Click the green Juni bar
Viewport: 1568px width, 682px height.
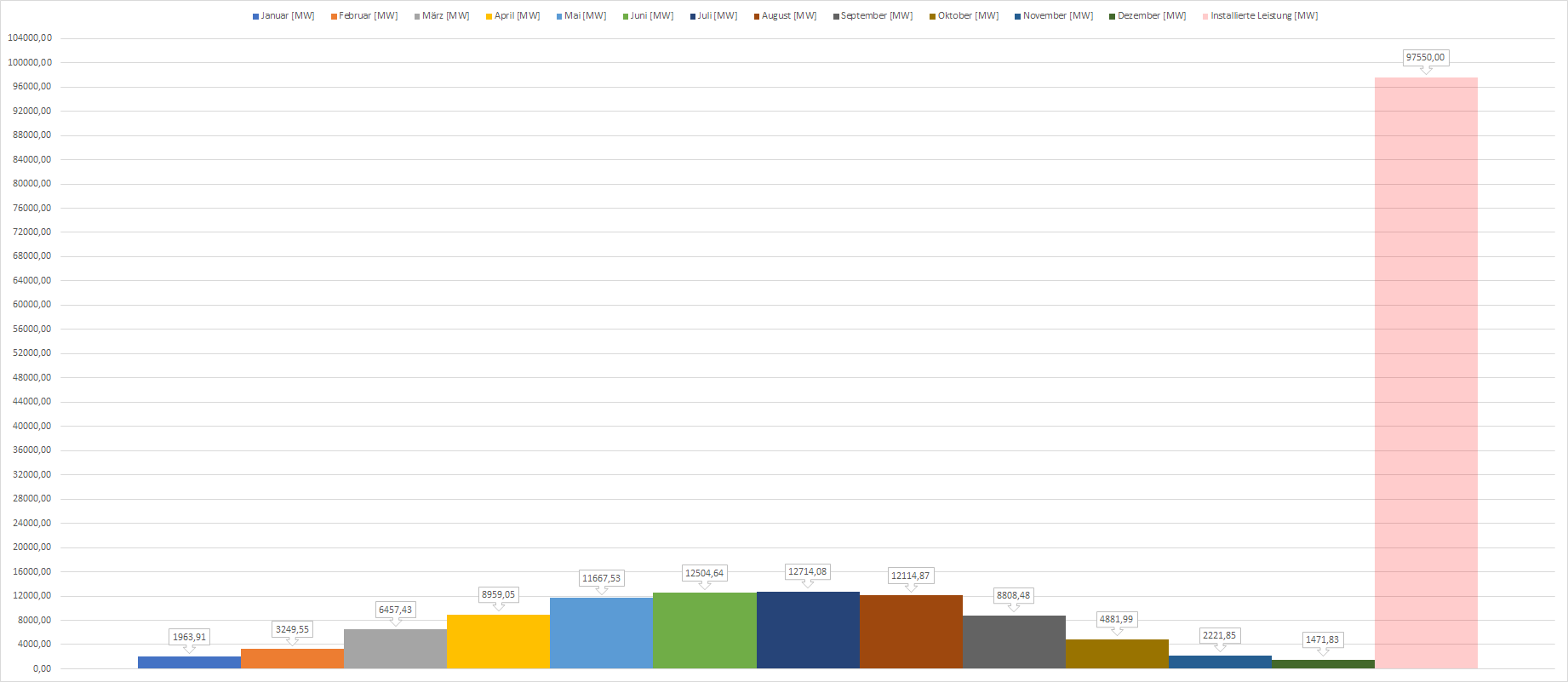pos(704,630)
